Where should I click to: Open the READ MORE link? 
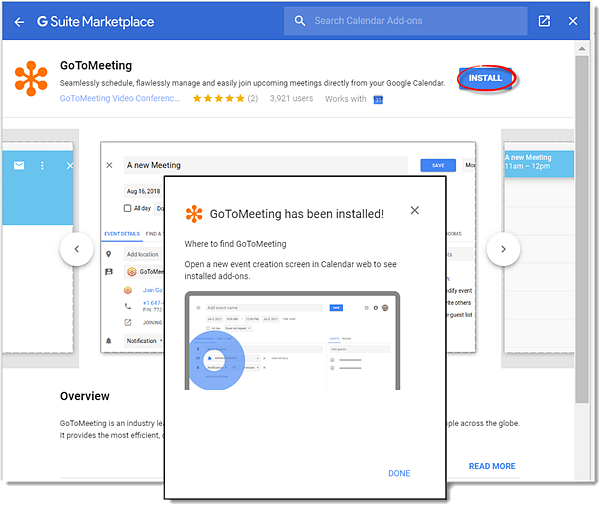492,466
